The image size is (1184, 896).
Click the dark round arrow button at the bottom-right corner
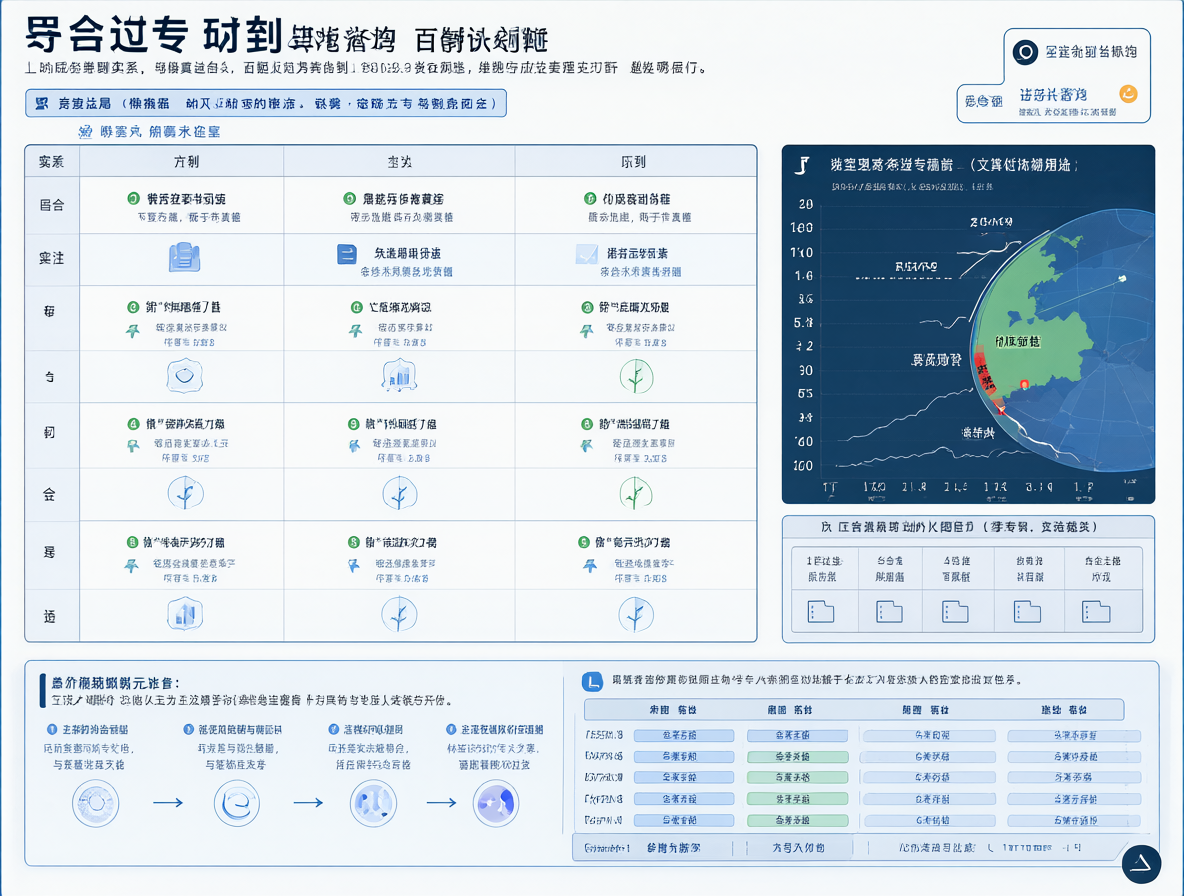(1141, 864)
